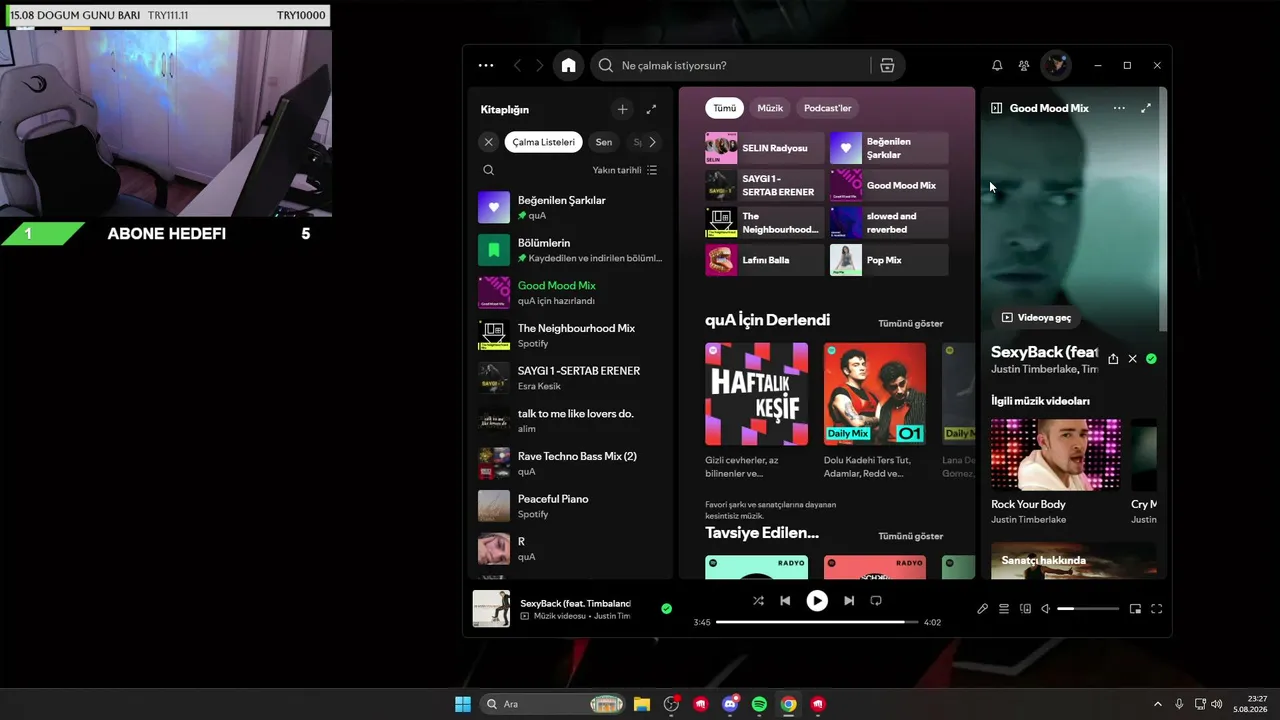Open the mini player
Image resolution: width=1280 pixels, height=720 pixels.
click(1135, 609)
